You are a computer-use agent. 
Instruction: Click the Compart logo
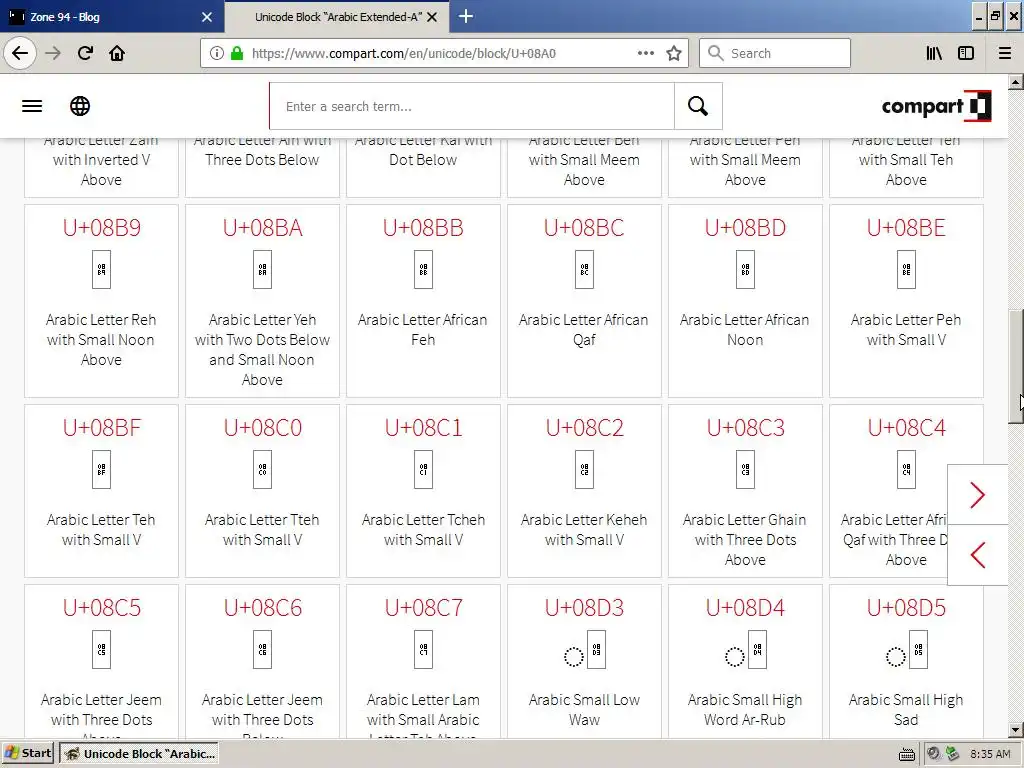pyautogui.click(x=936, y=106)
